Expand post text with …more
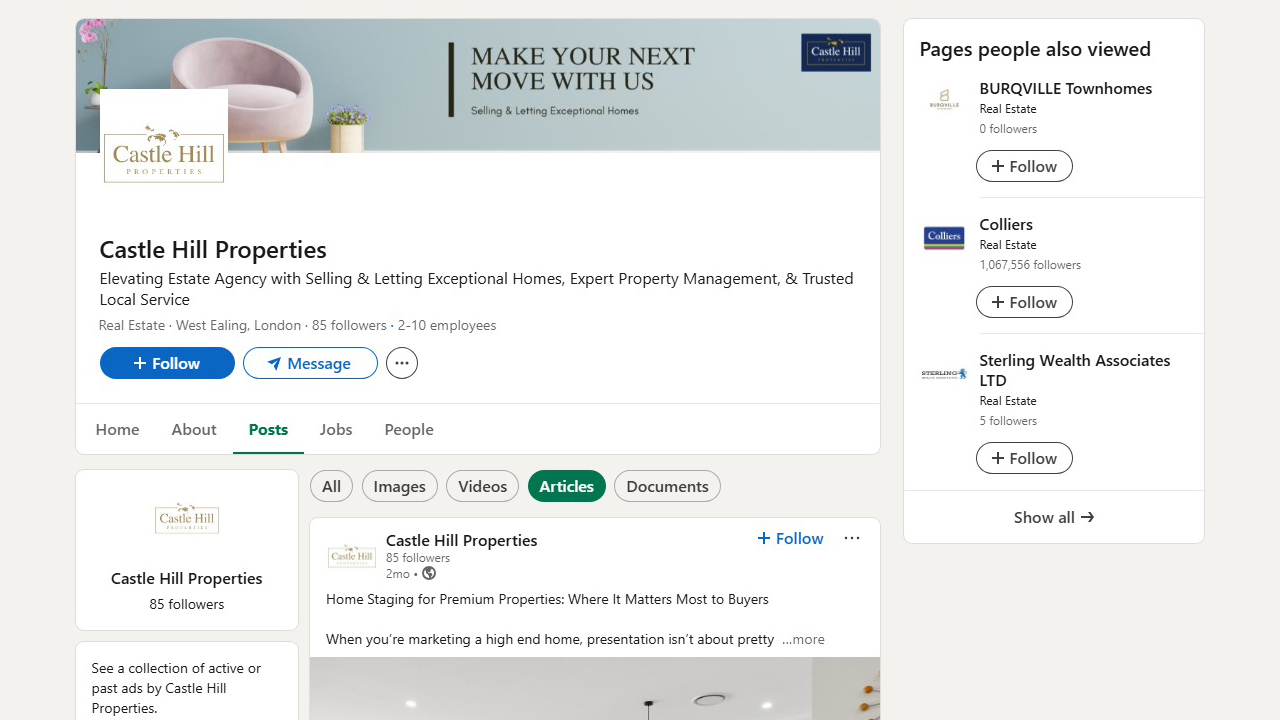 coord(803,639)
